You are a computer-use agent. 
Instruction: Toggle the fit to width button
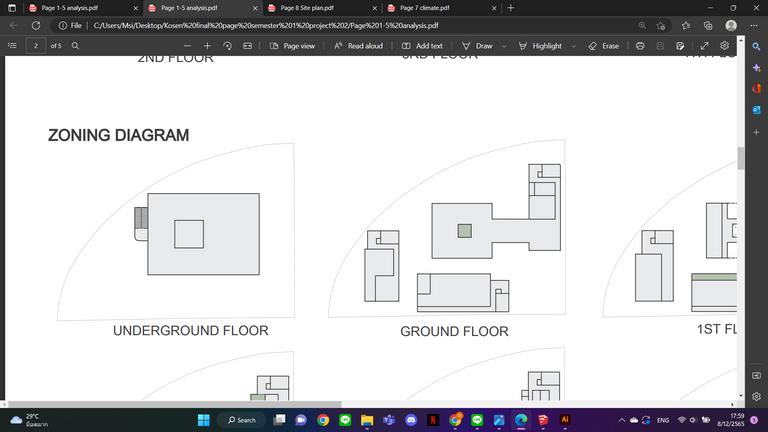tap(247, 46)
